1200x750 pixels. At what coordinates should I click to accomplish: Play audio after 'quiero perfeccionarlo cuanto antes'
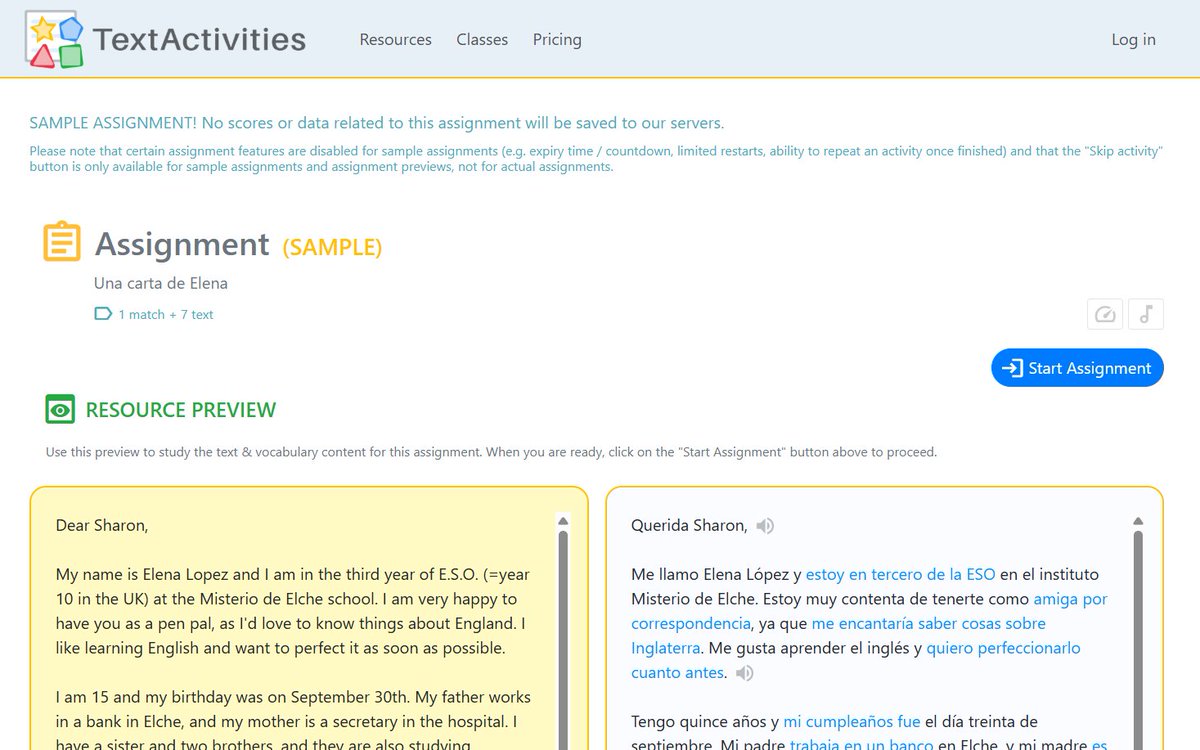coord(744,673)
